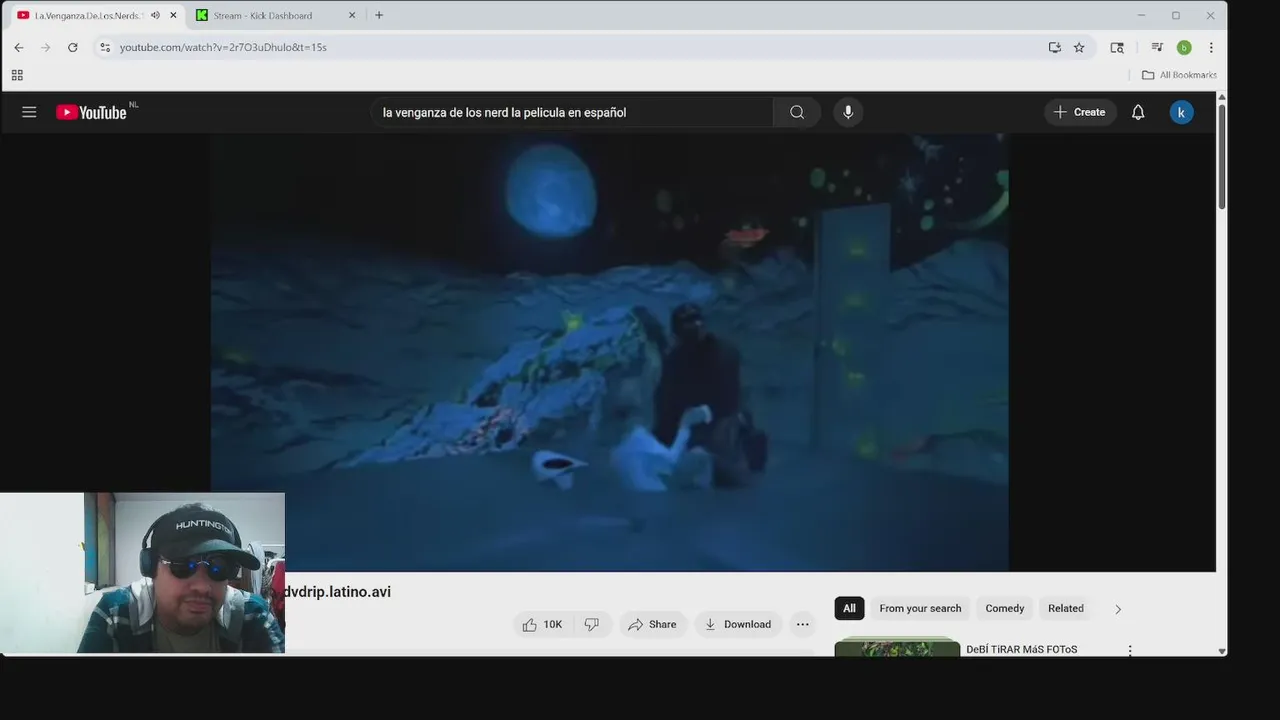
Task: Go to the YouTube home logo
Action: pos(91,112)
